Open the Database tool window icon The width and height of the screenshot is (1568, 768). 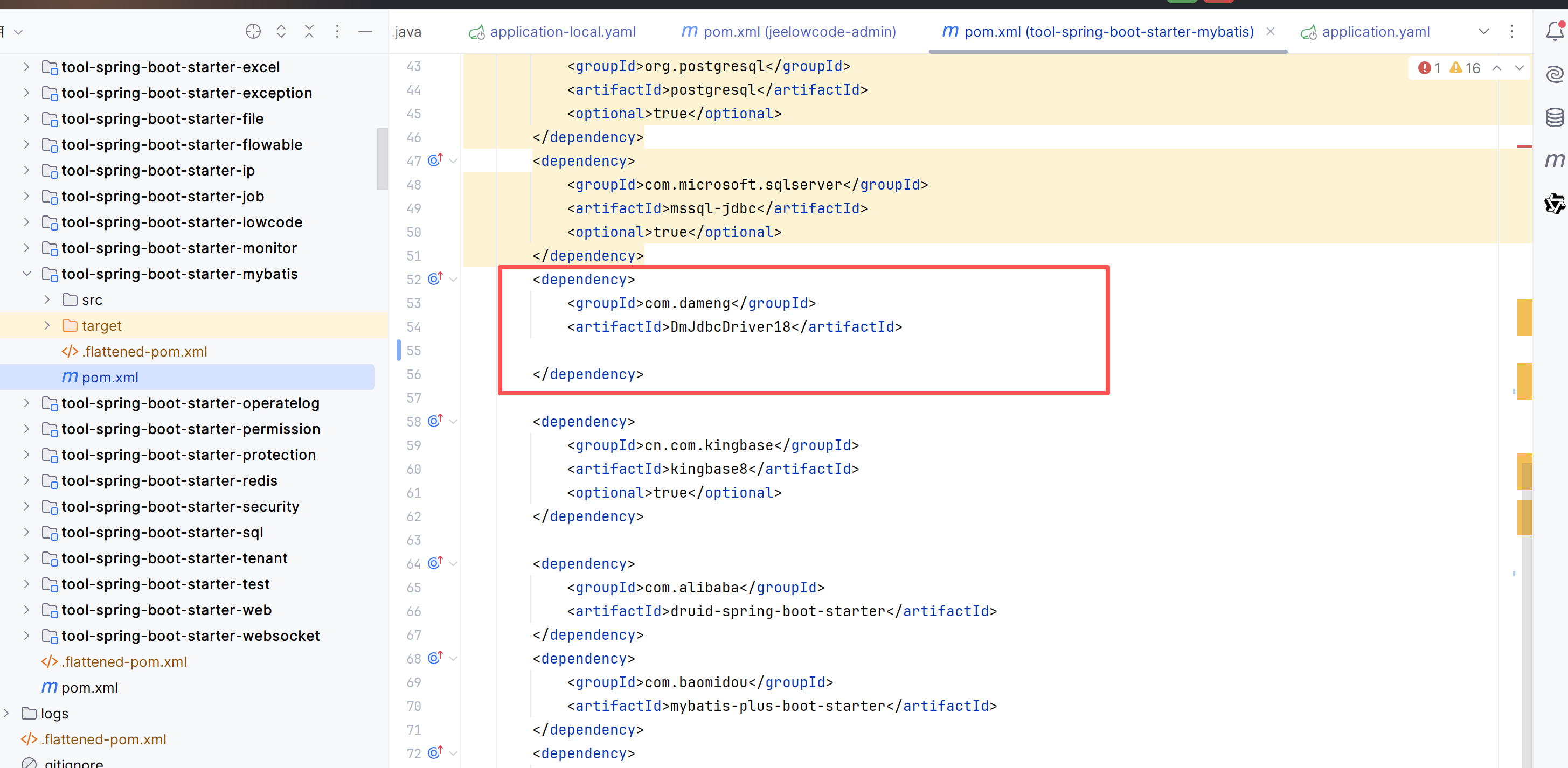(x=1554, y=117)
